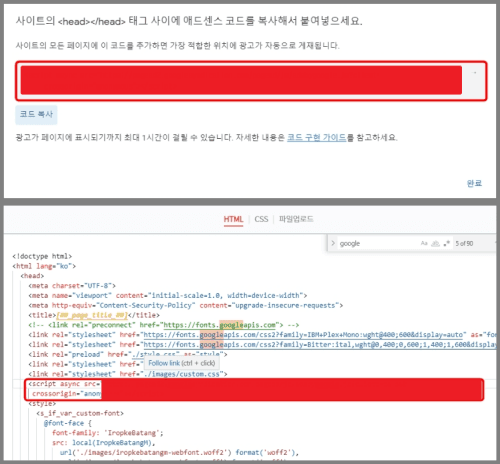The width and height of the screenshot is (500, 464).
Task: Click the ./images/custom.css href link
Action: tap(181, 374)
